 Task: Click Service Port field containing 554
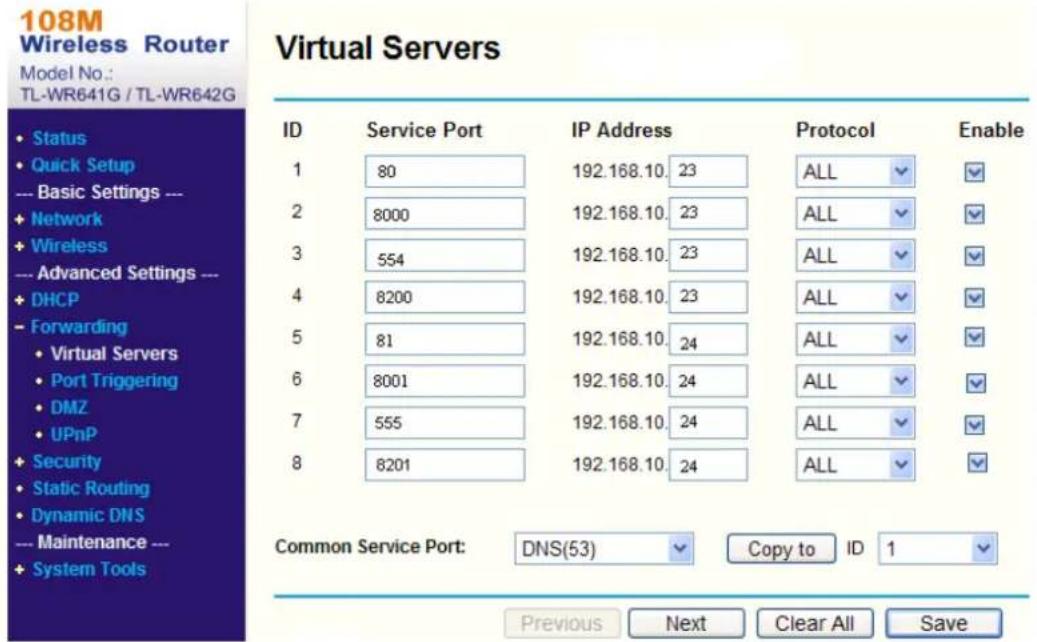444,256
